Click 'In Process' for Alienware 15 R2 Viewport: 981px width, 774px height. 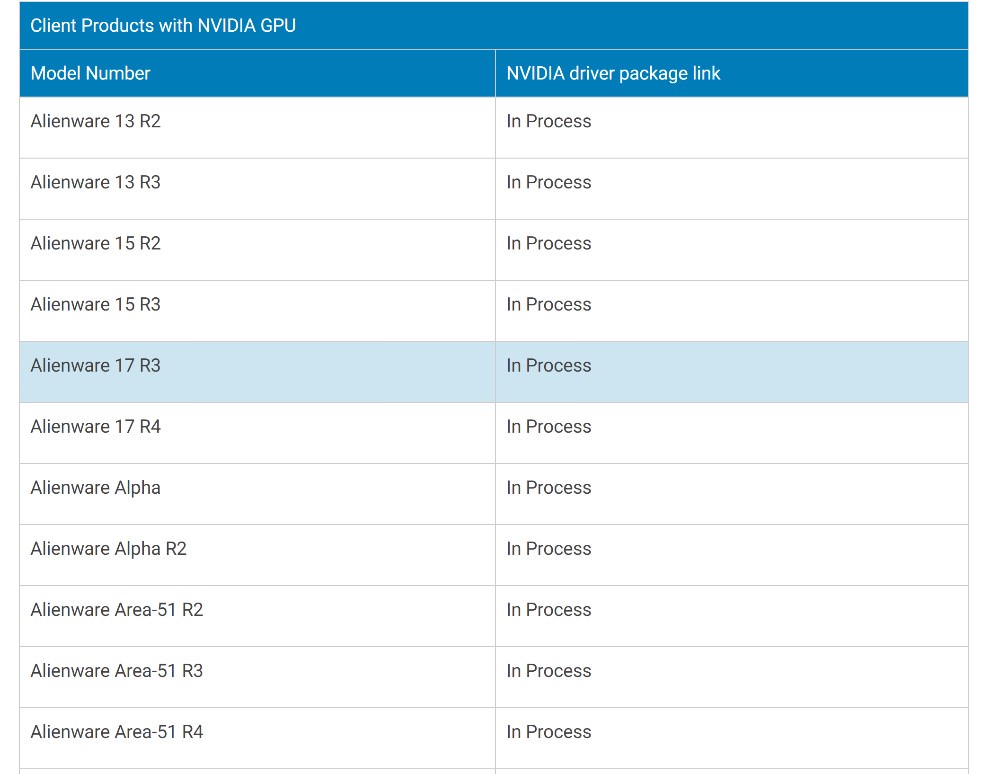click(x=549, y=243)
